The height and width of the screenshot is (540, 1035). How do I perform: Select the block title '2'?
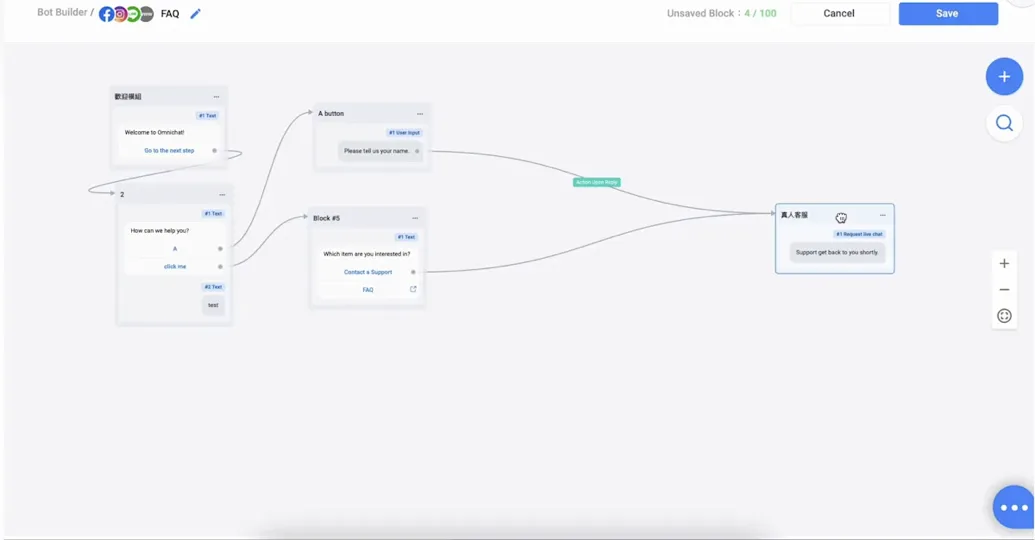coord(122,195)
